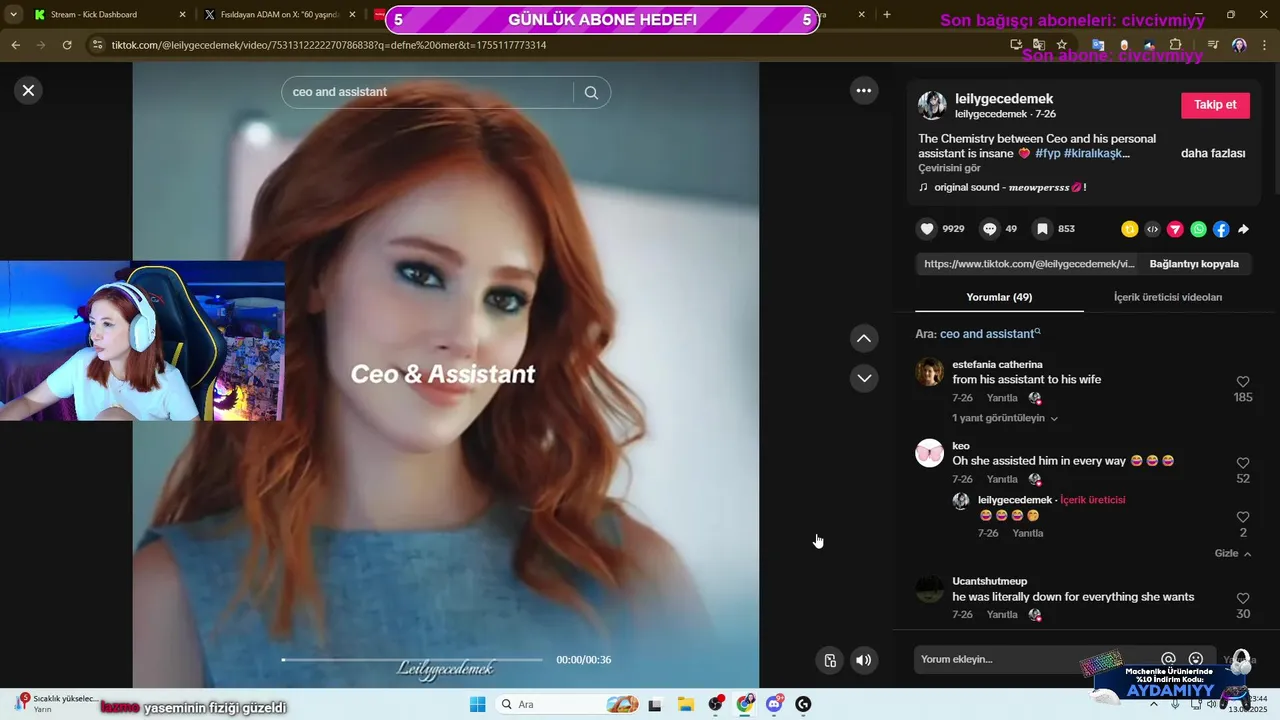Image resolution: width=1280 pixels, height=720 pixels.
Task: Like the video via heart icon
Action: click(x=927, y=229)
